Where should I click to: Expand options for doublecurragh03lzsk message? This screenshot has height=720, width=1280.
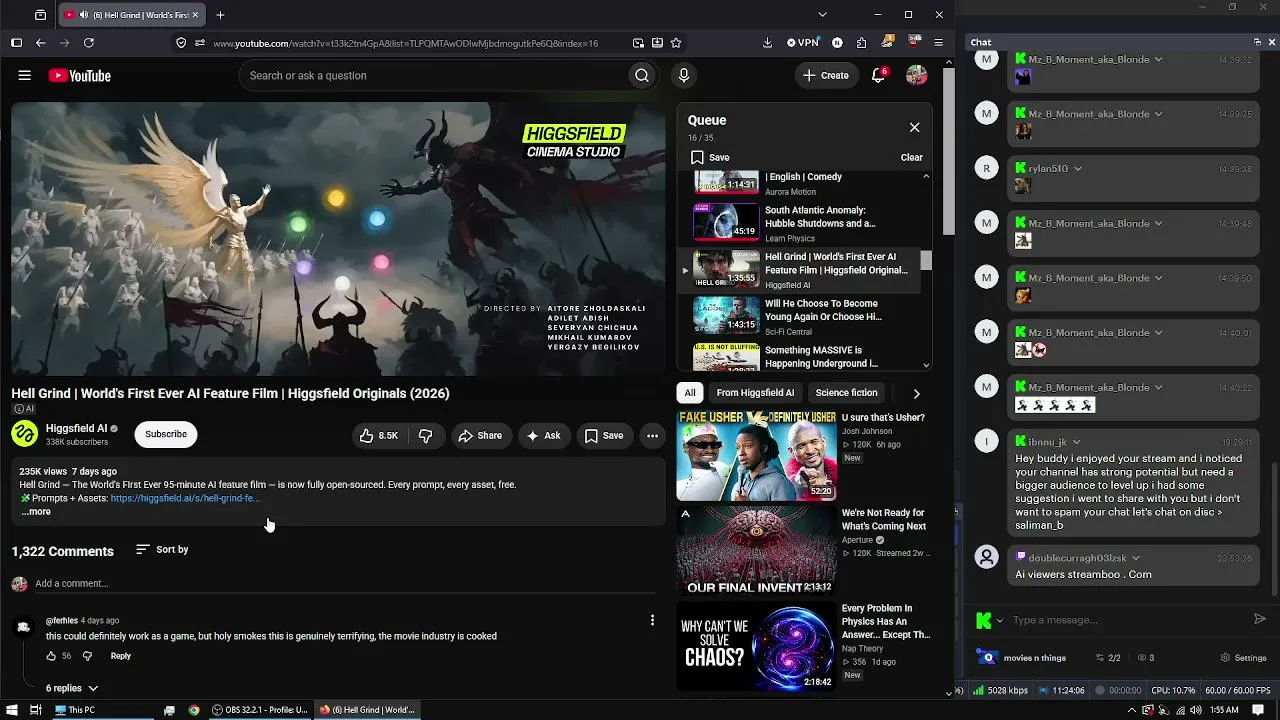click(1136, 558)
